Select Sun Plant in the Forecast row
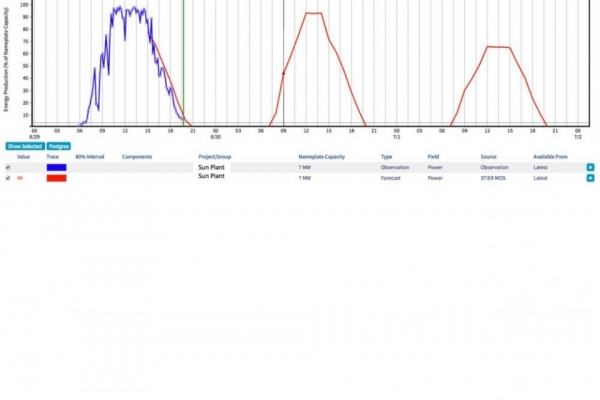The height and width of the screenshot is (400, 600). tap(211, 177)
